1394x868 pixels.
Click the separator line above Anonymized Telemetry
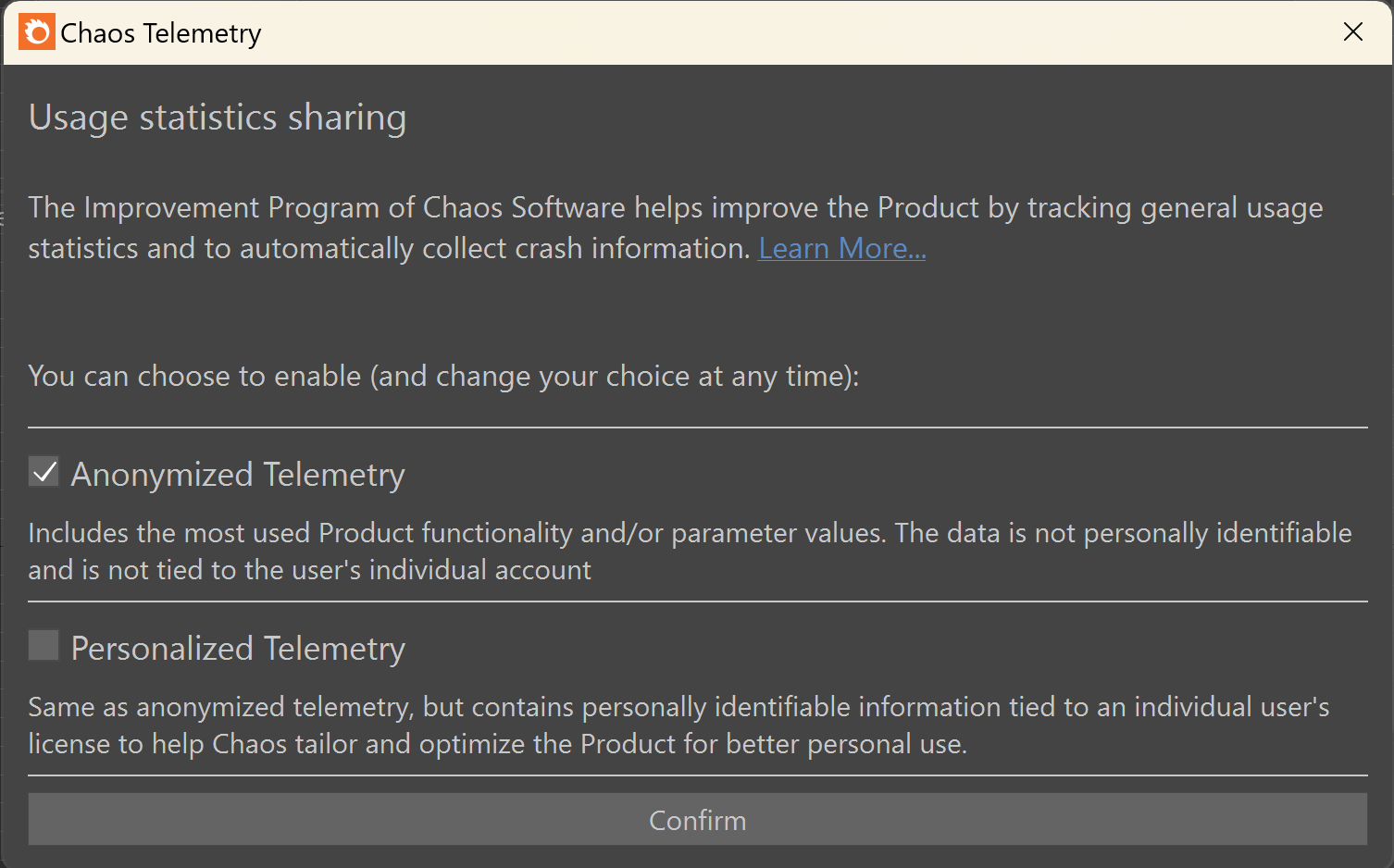[697, 428]
